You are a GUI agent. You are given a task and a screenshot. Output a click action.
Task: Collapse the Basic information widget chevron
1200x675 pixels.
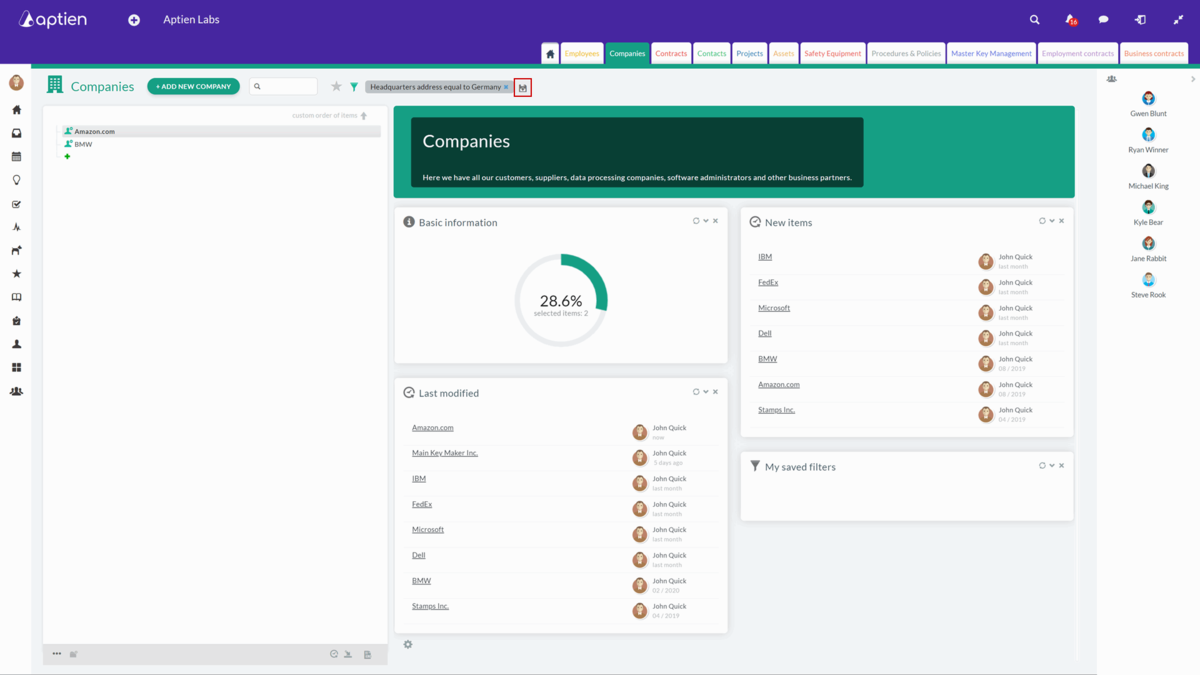point(706,221)
